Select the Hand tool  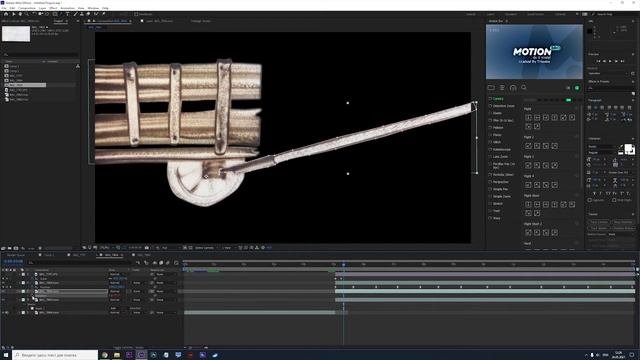click(x=20, y=14)
